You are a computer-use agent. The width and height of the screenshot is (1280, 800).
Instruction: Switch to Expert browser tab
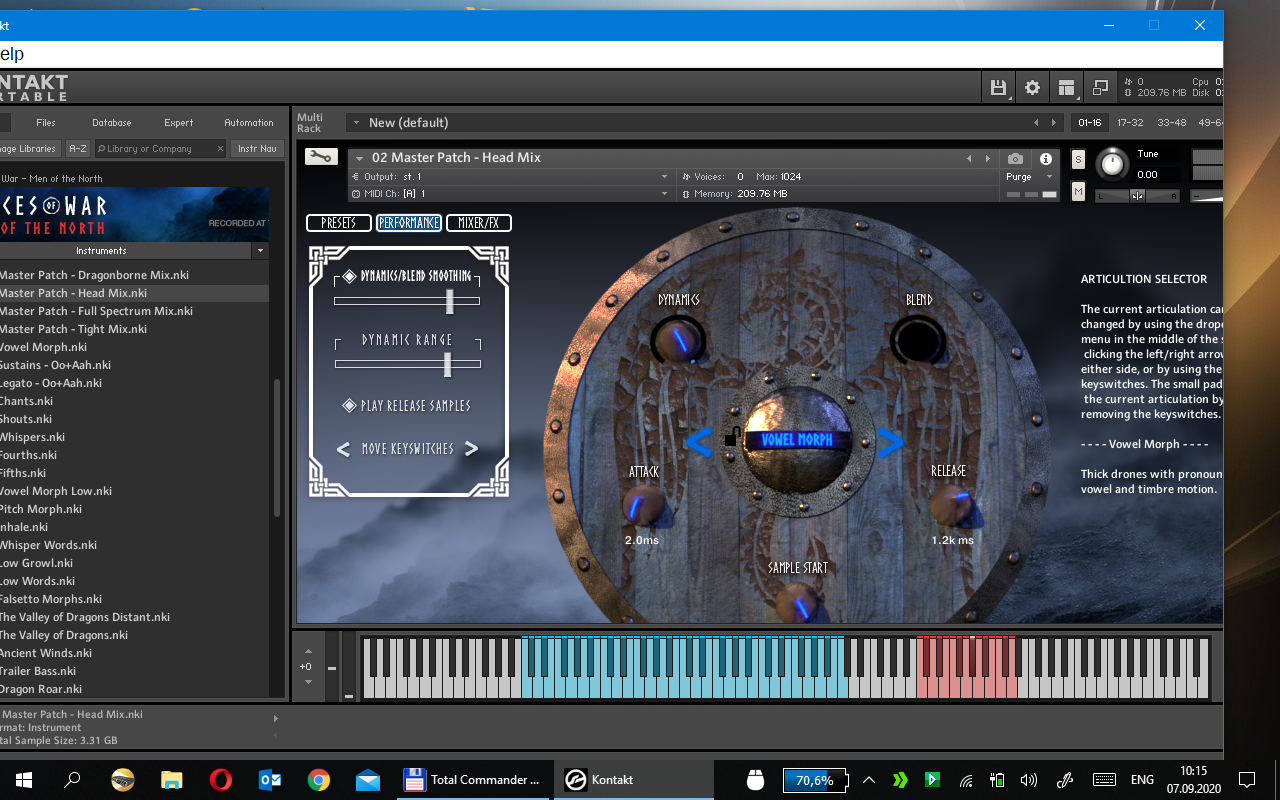[x=179, y=123]
